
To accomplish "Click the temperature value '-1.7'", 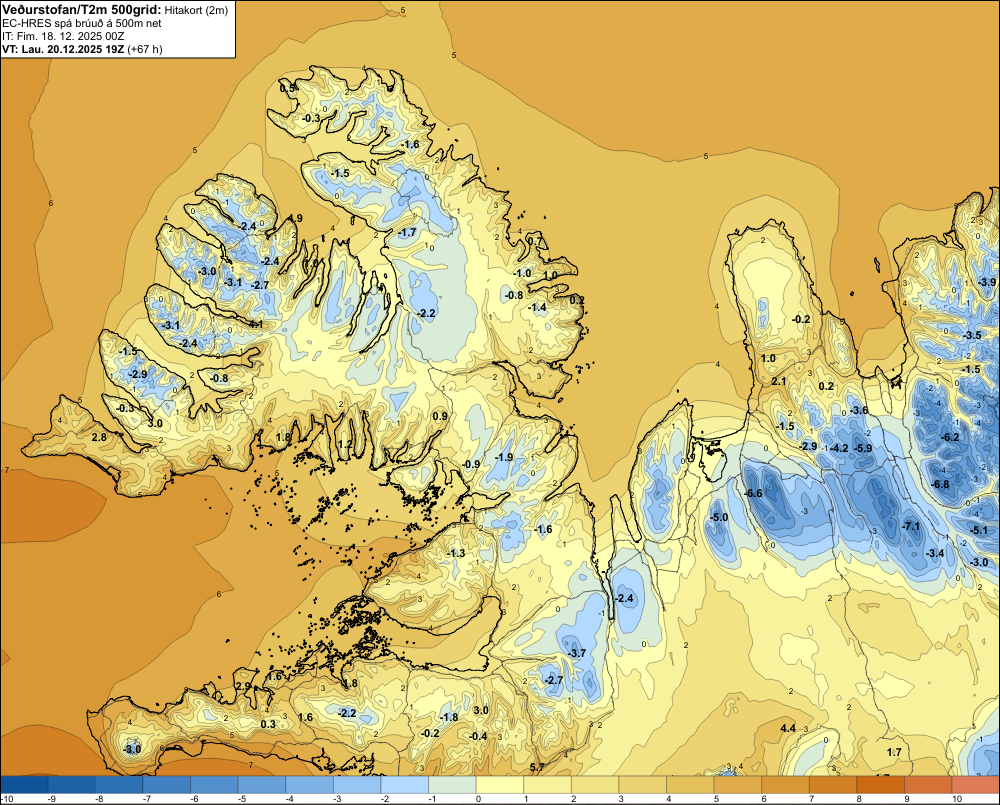I will 407,232.
